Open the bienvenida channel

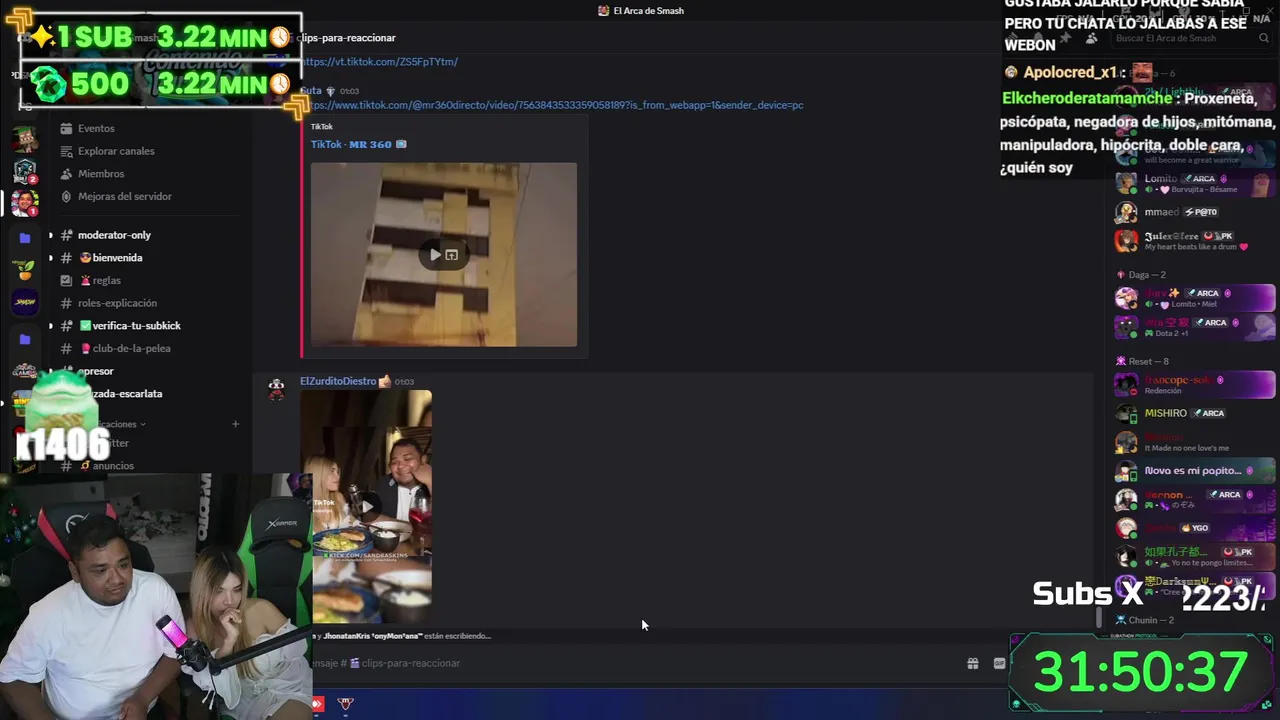tap(110, 258)
